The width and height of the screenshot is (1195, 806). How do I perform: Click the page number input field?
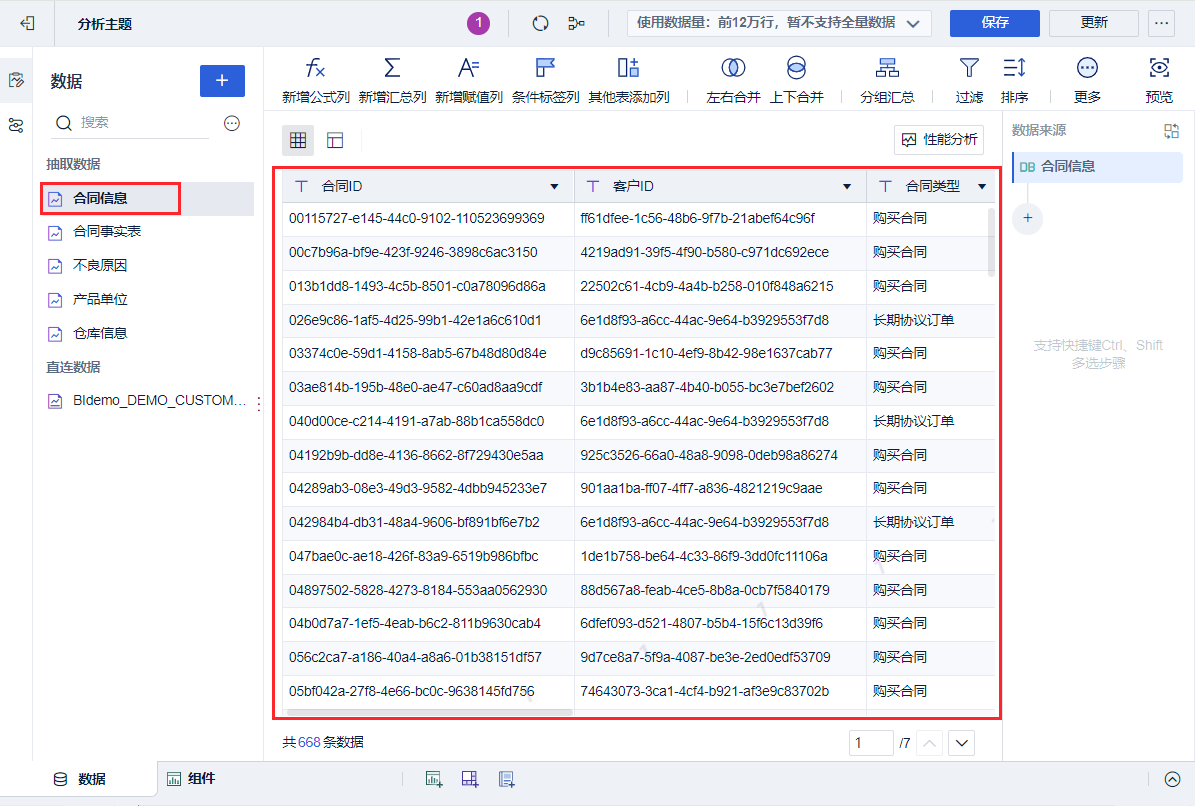point(870,743)
